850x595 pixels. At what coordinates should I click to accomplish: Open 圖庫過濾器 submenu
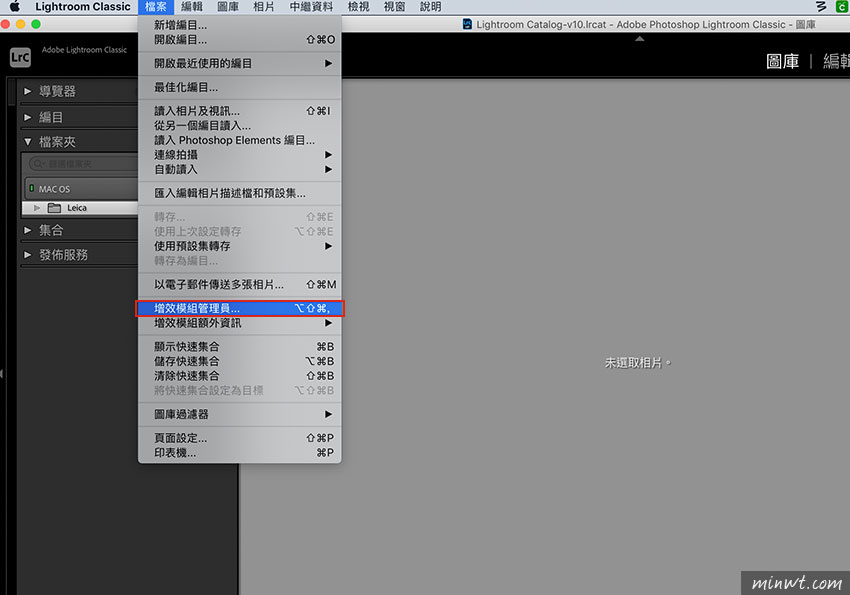tap(240, 415)
